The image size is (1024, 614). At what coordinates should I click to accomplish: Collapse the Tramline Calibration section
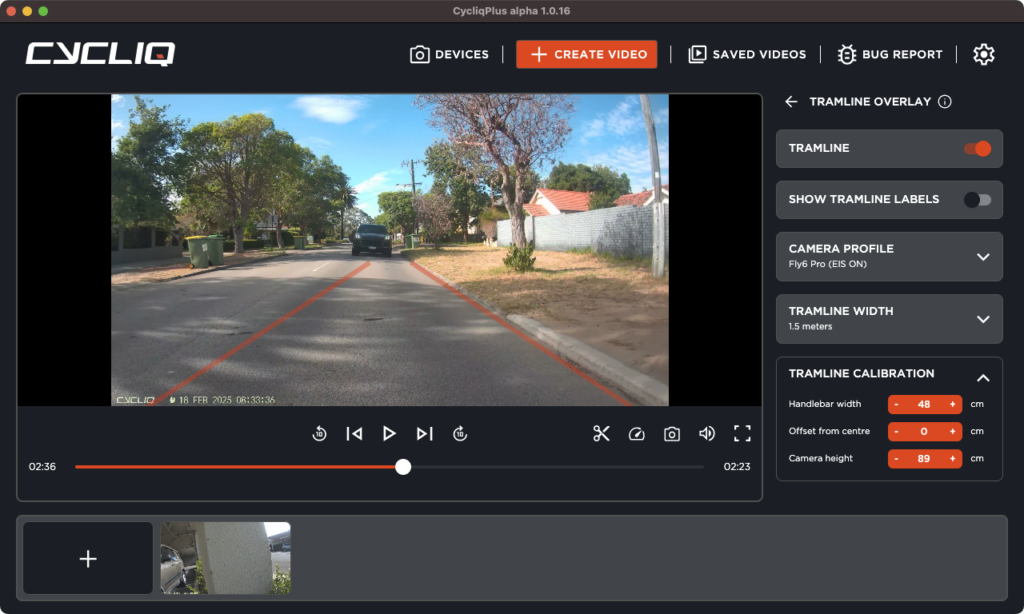point(983,378)
